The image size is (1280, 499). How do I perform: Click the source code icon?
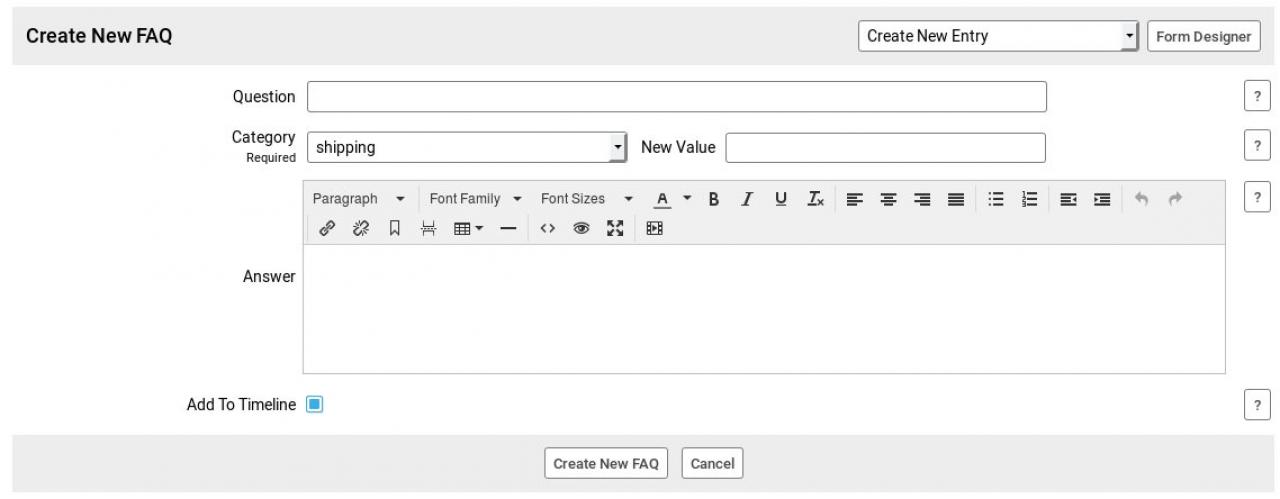(x=547, y=228)
